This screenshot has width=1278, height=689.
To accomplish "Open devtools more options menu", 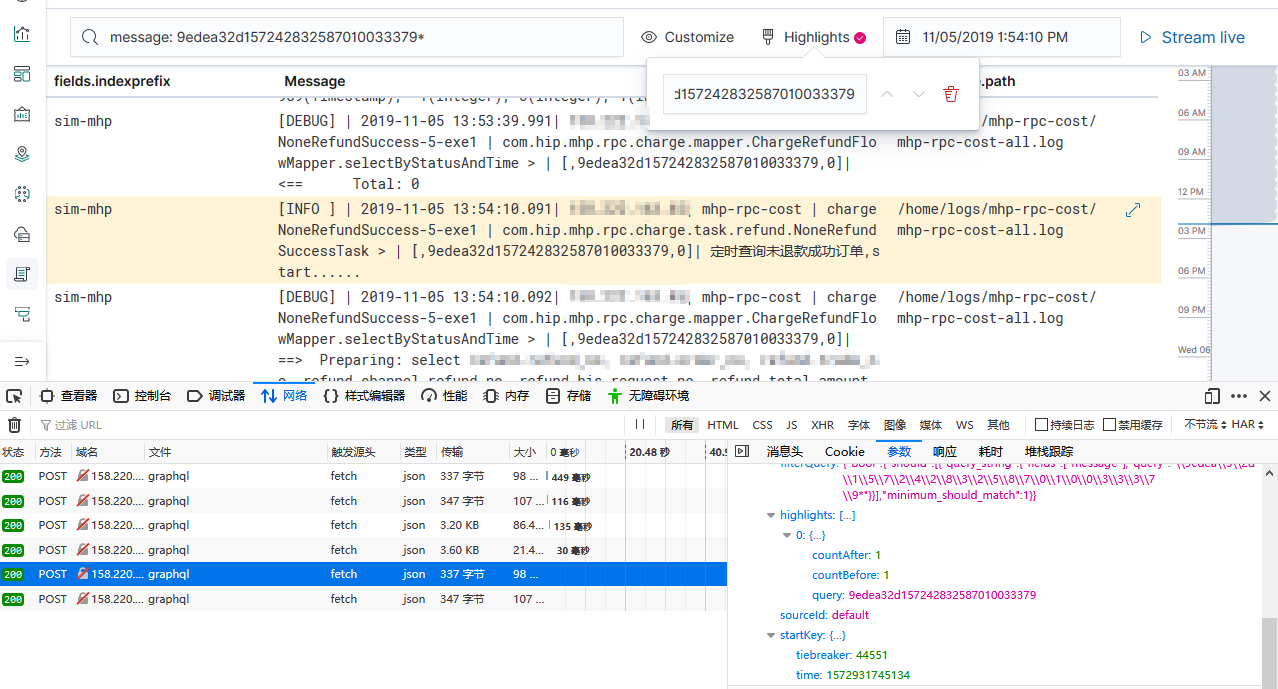I will click(1239, 396).
